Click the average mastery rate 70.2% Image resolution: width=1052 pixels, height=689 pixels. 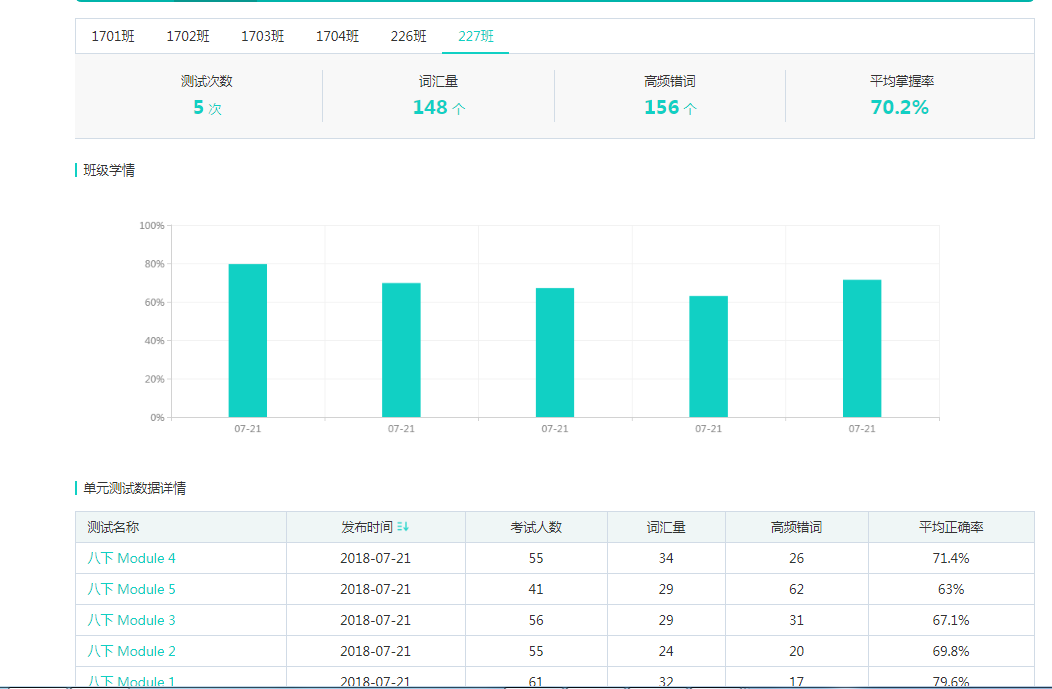(900, 107)
